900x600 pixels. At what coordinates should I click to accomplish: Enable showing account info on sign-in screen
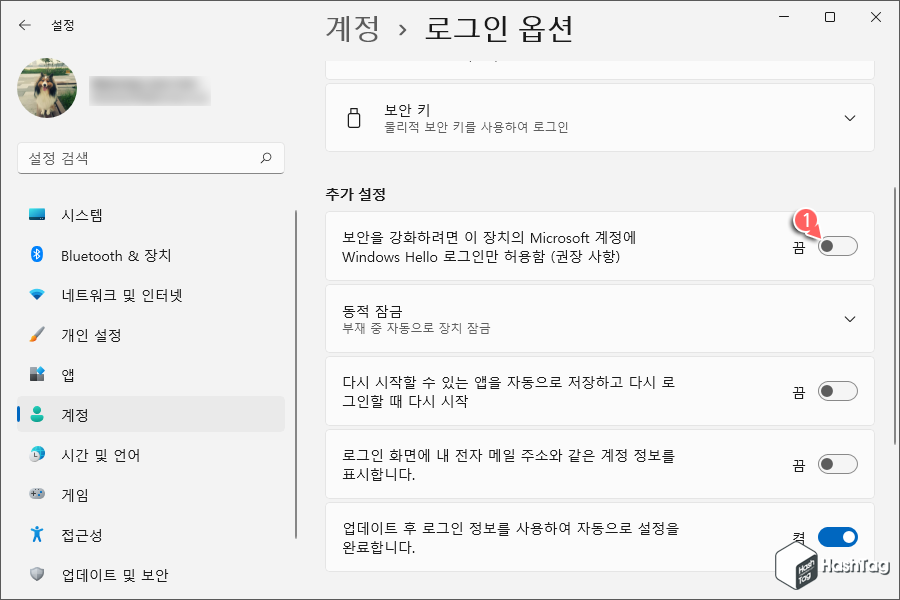click(x=838, y=464)
